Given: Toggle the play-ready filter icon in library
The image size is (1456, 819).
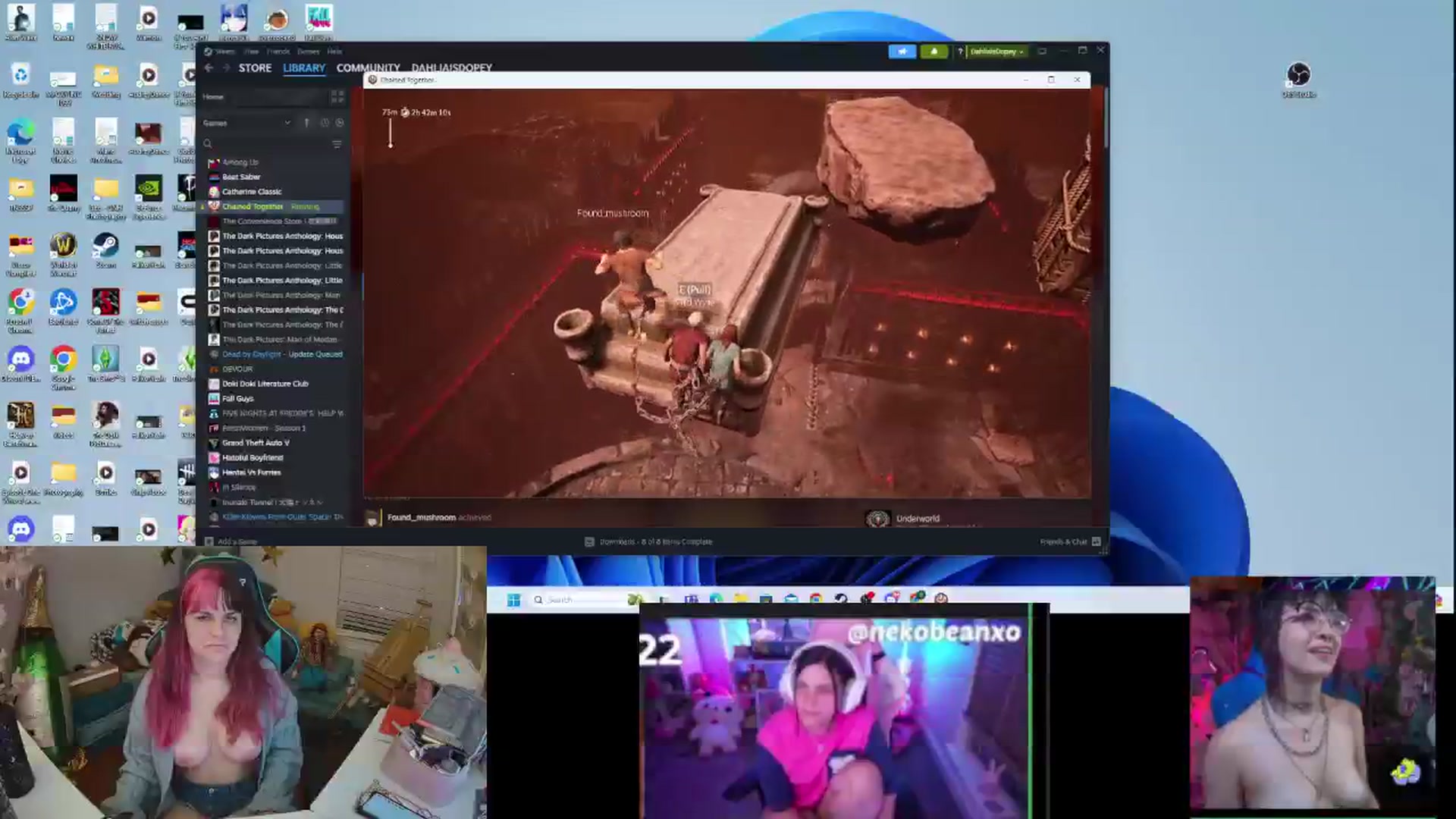Looking at the screenshot, I should pyautogui.click(x=339, y=123).
